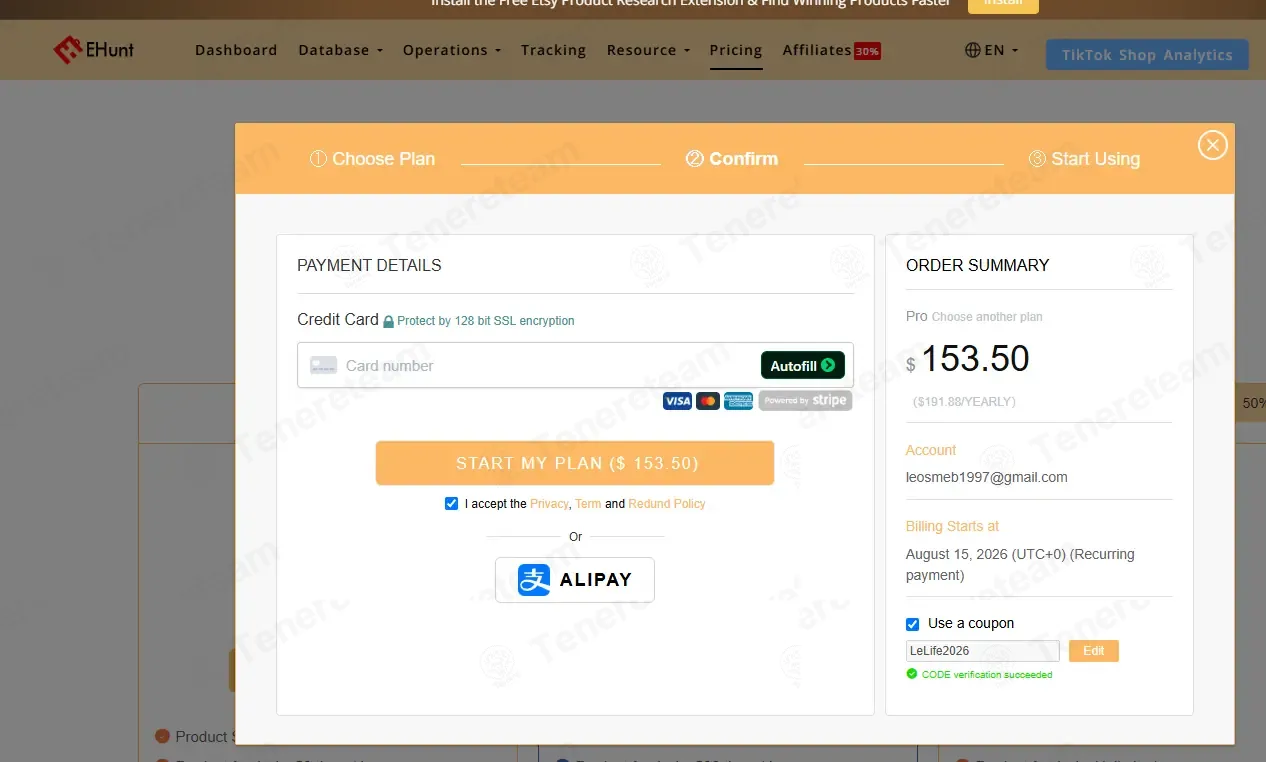The image size is (1266, 762).
Task: Click the Protect by 128 bit SSL encryption text
Action: tap(486, 321)
